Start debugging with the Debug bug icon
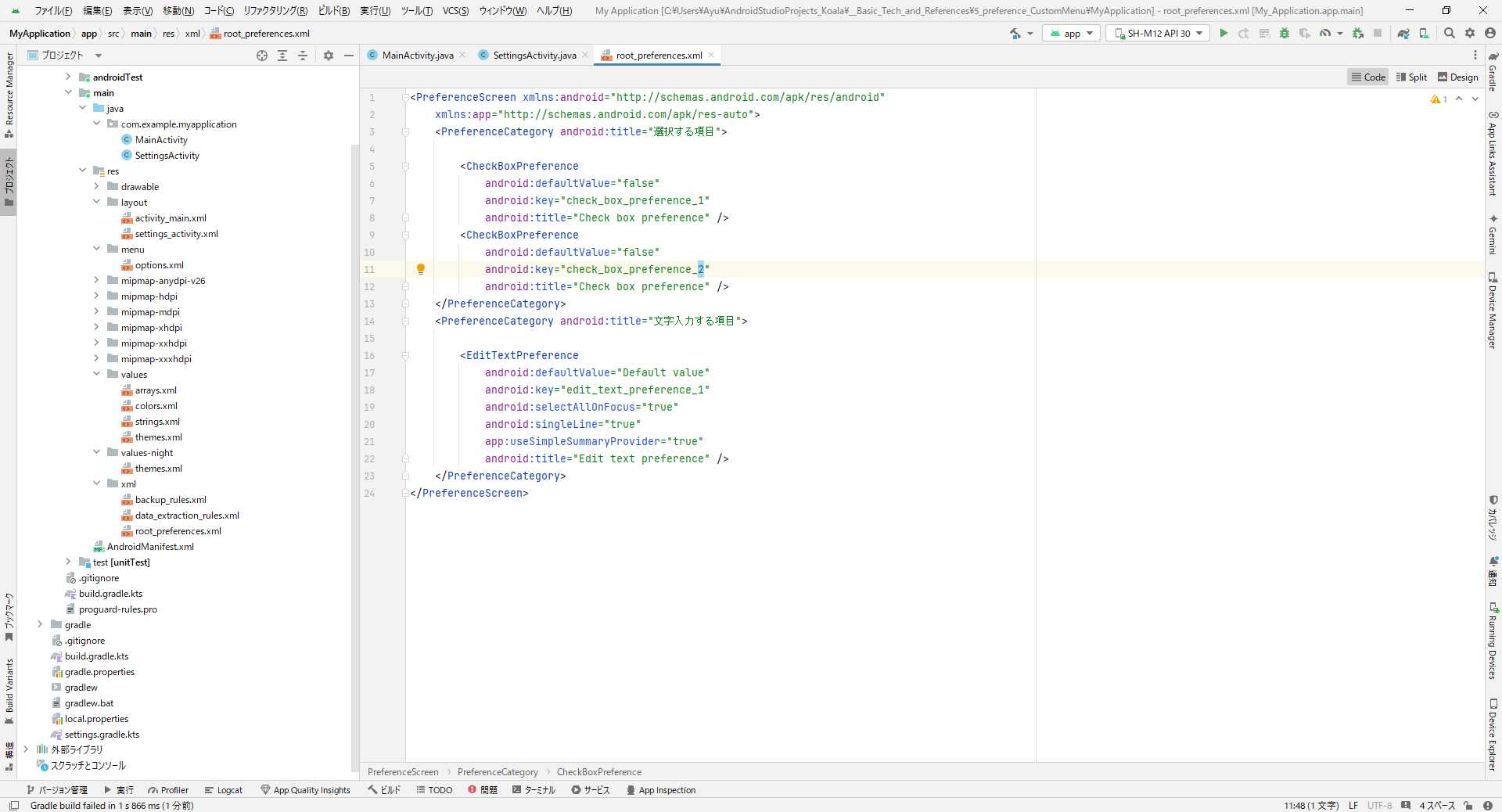 1284,34
